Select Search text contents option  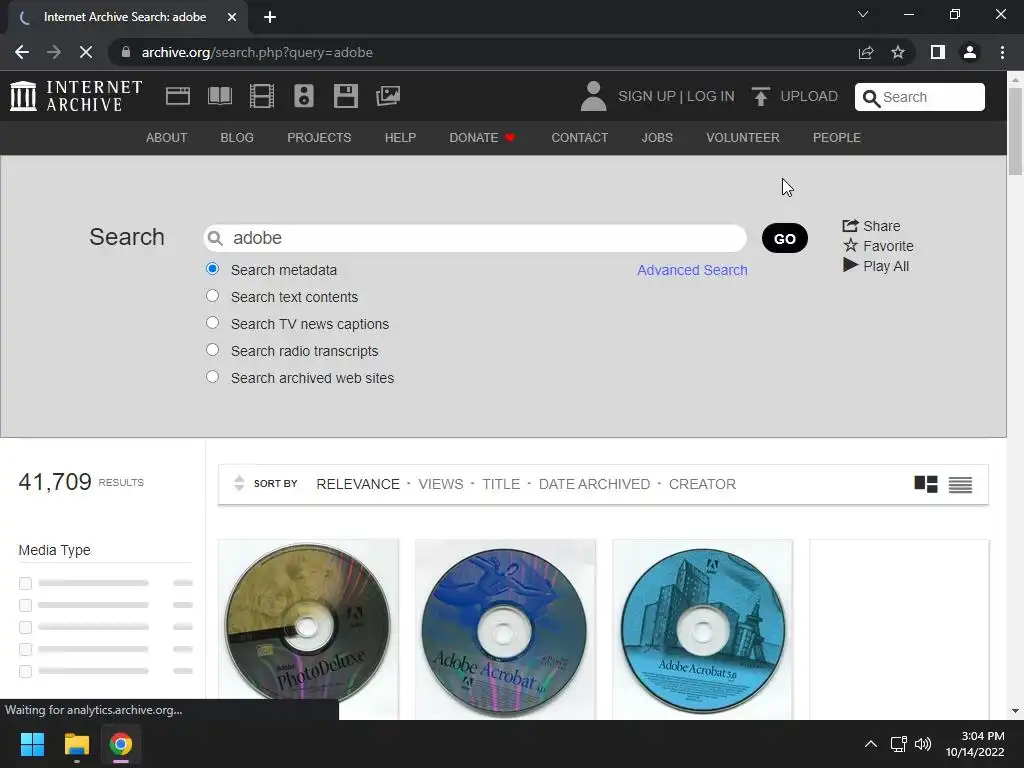pyautogui.click(x=212, y=296)
